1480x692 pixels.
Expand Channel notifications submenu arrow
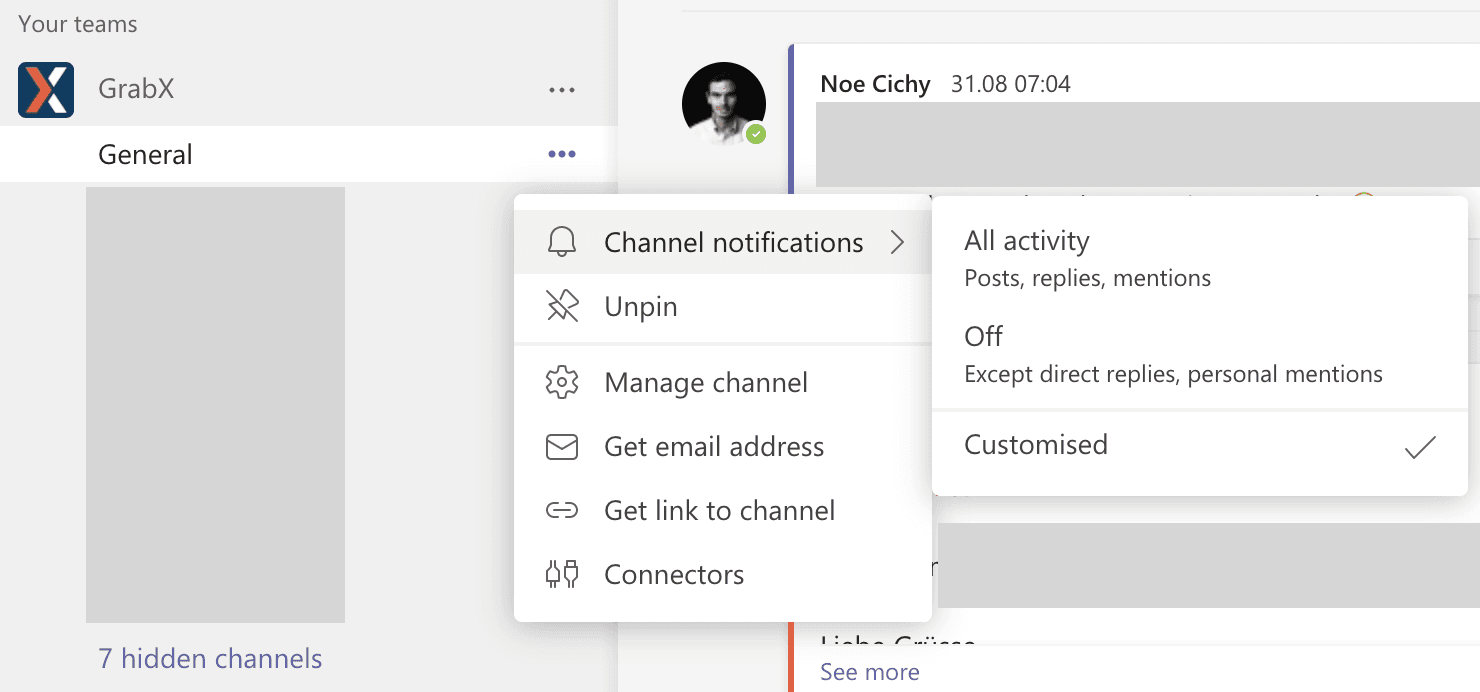pos(897,242)
